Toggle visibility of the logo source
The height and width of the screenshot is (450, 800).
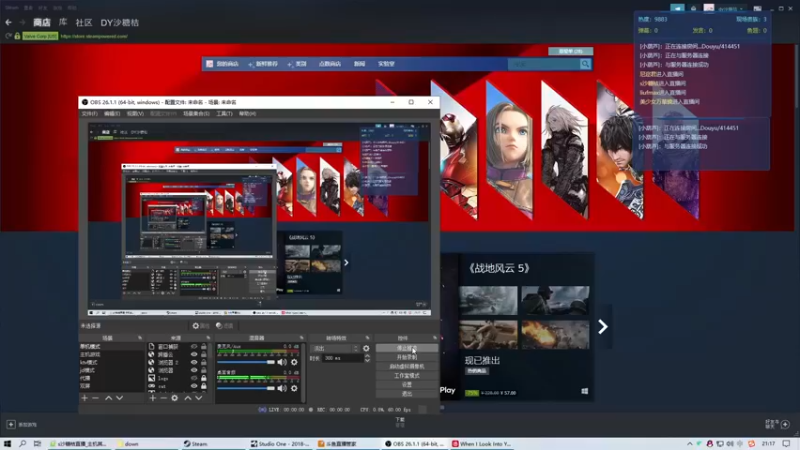[x=194, y=378]
